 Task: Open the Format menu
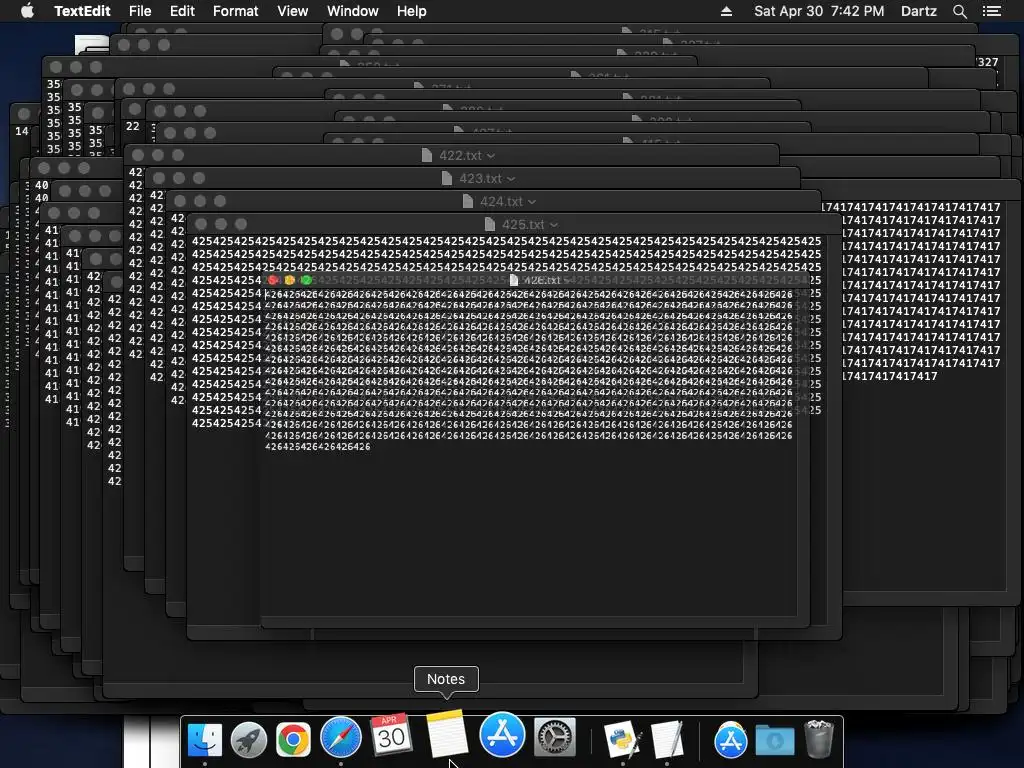pos(235,11)
